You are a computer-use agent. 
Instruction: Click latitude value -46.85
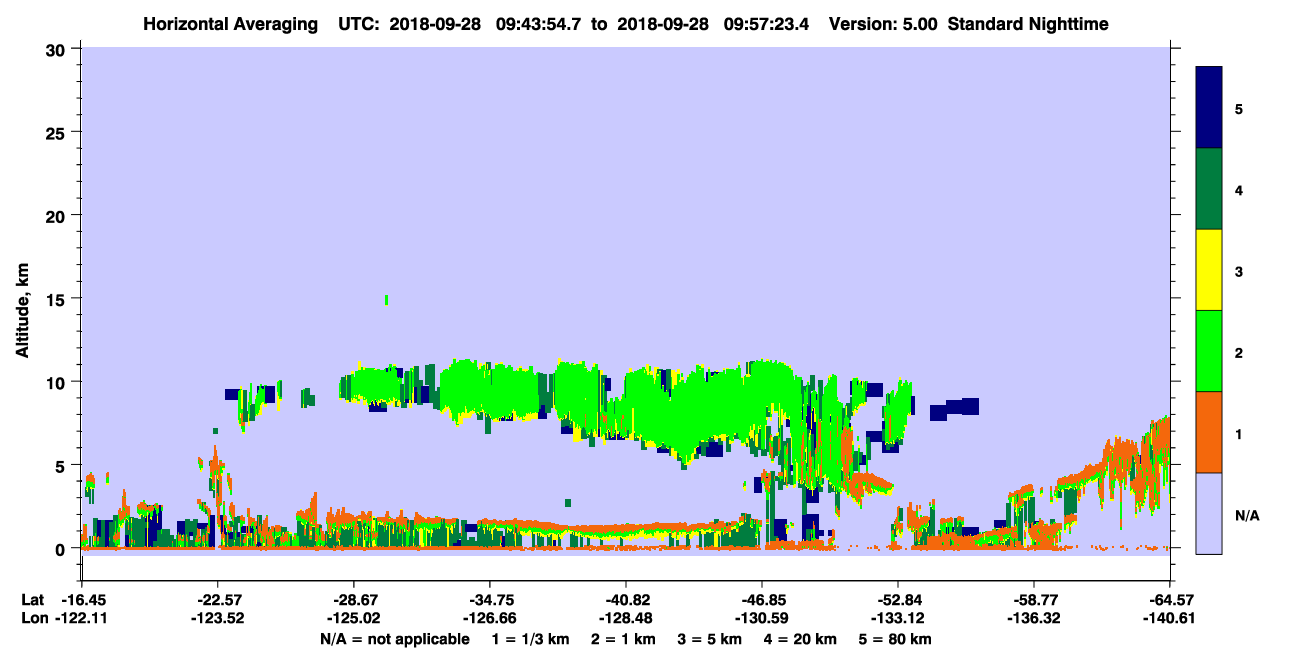click(x=762, y=600)
